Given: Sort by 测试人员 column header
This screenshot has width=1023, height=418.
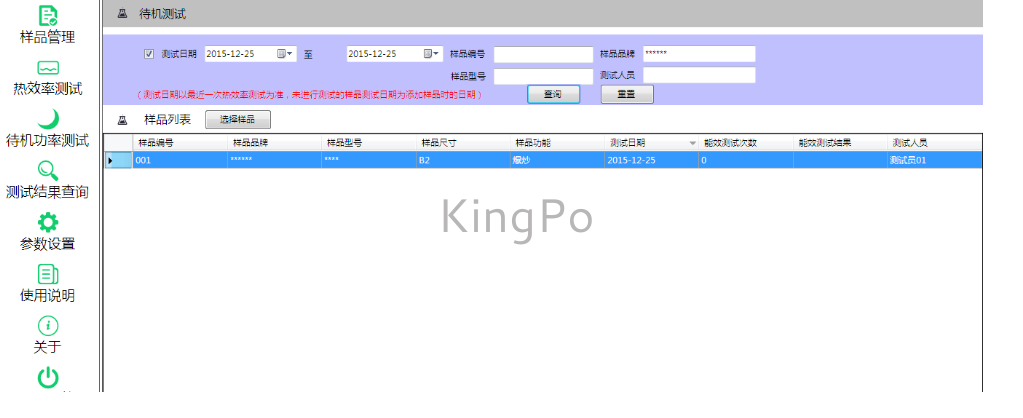Looking at the screenshot, I should [x=934, y=143].
